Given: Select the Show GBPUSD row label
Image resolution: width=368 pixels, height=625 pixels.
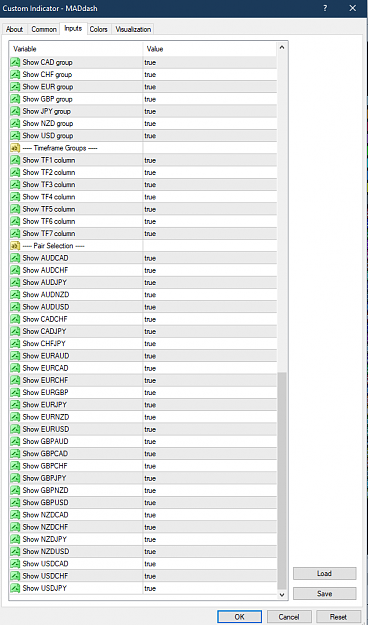Looking at the screenshot, I should (45, 502).
